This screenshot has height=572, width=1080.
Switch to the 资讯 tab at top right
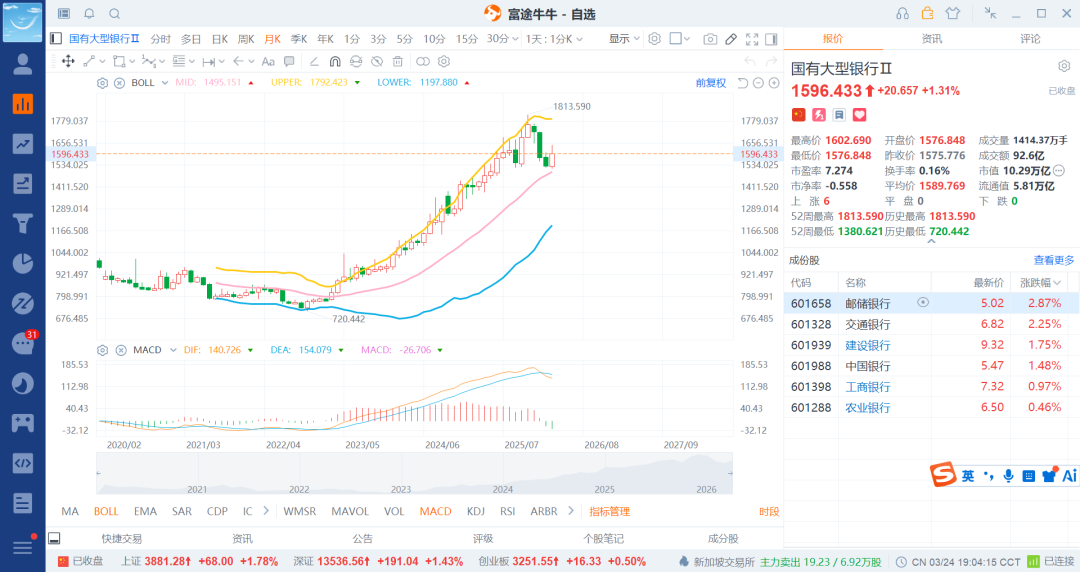(x=931, y=39)
